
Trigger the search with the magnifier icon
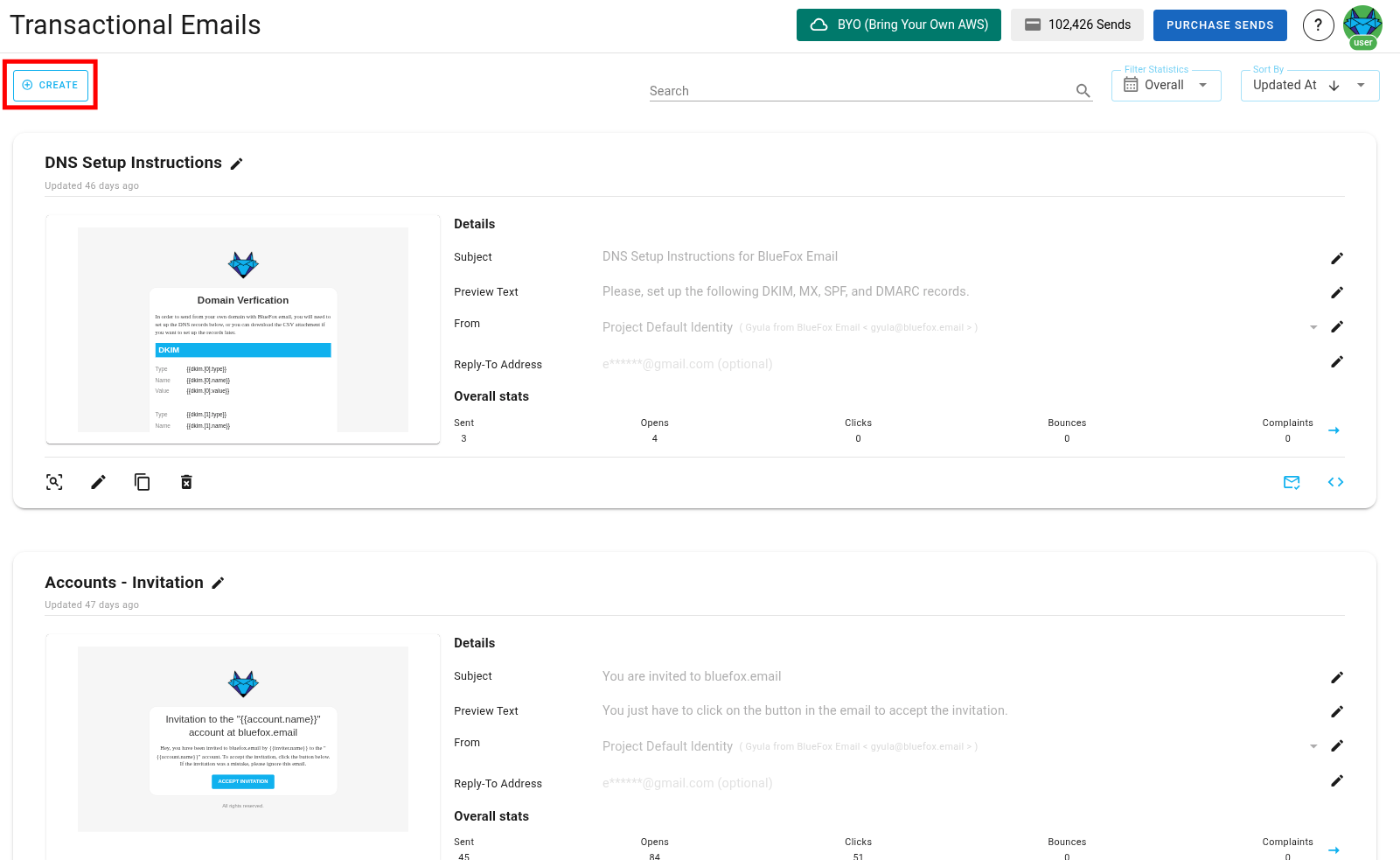1083,90
